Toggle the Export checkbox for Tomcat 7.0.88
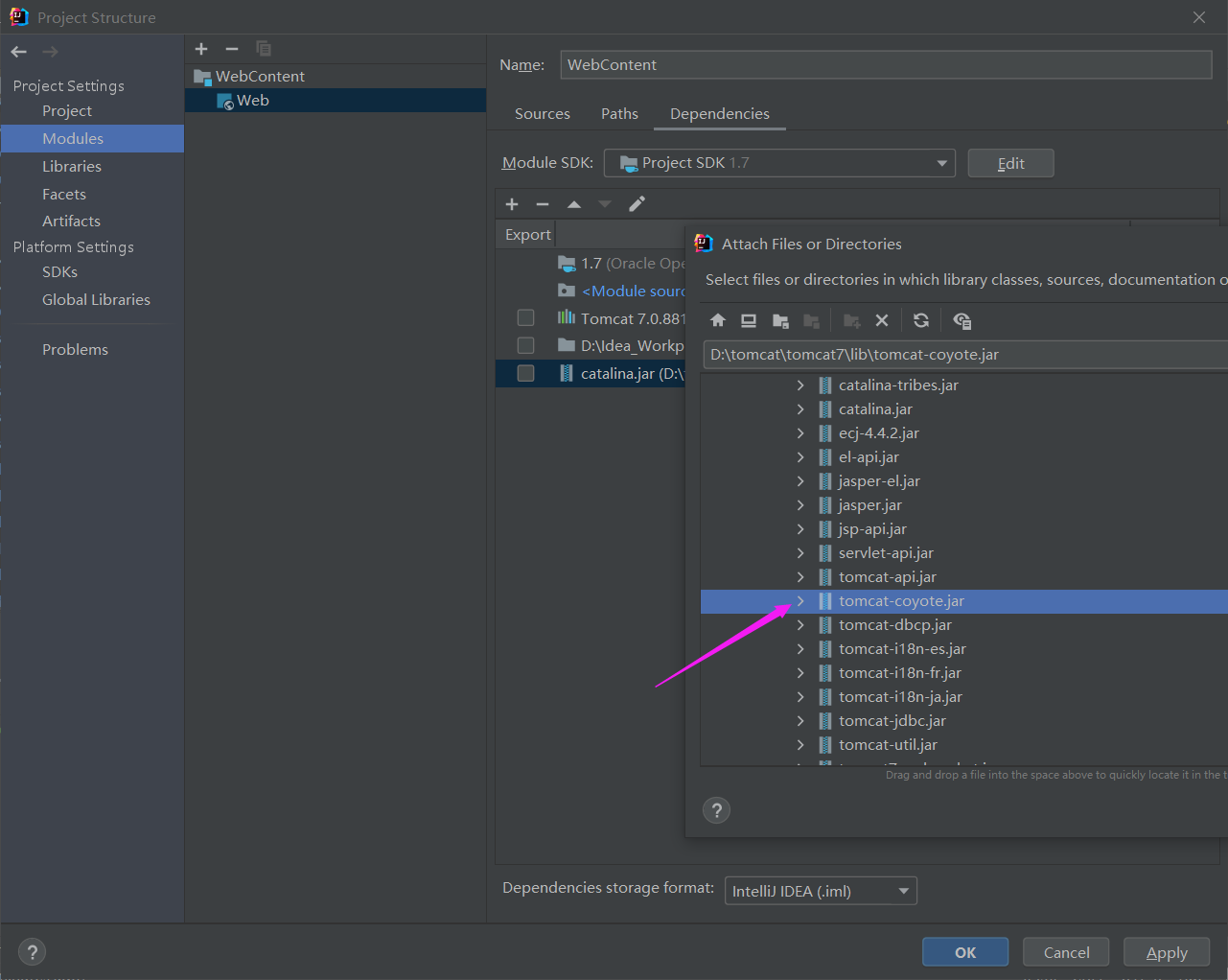This screenshot has height=980, width=1228. (x=525, y=318)
